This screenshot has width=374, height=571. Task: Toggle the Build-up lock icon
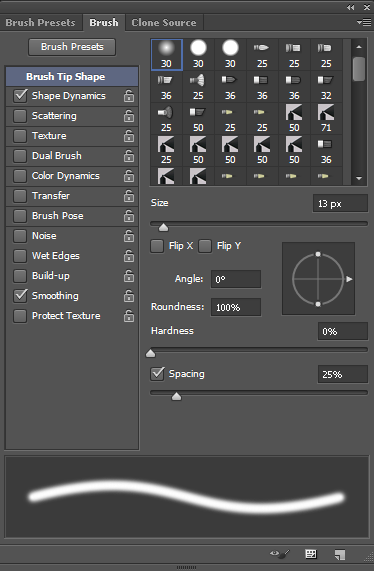[x=129, y=276]
